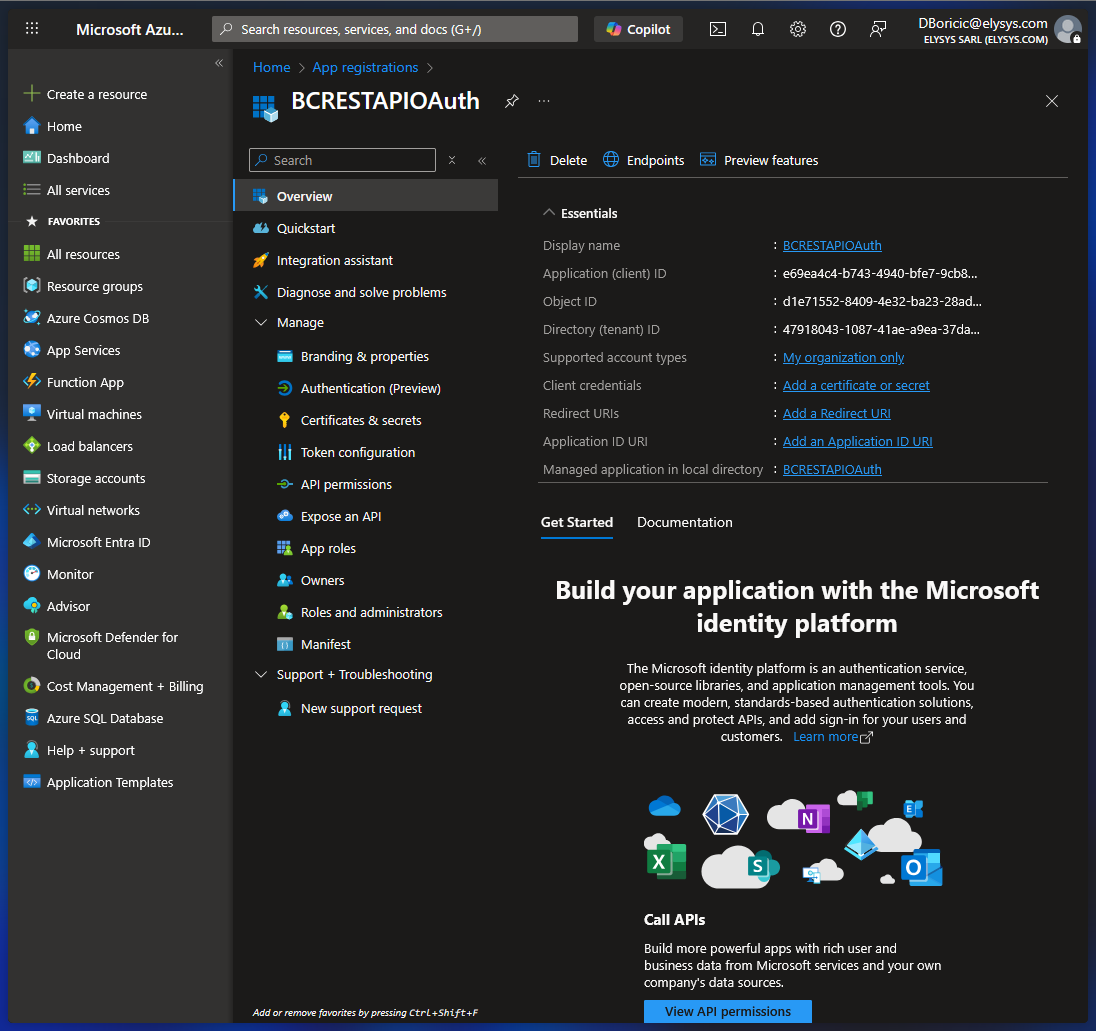Select API permissions in Manage menu
This screenshot has width=1096, height=1031.
coord(346,484)
